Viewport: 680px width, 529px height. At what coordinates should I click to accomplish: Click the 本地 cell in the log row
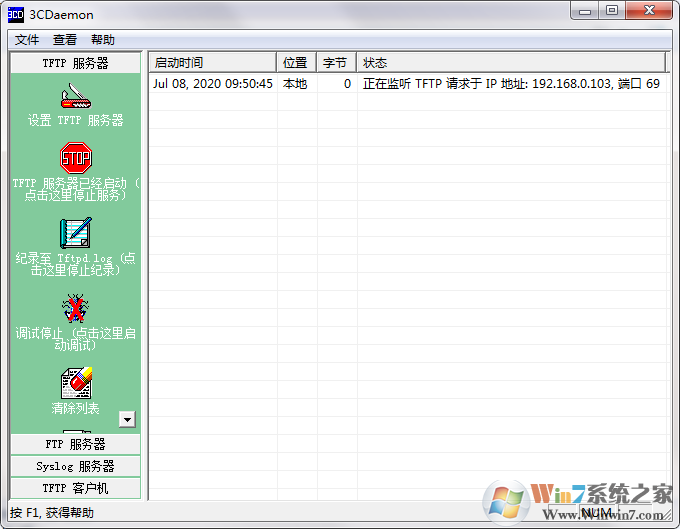295,84
